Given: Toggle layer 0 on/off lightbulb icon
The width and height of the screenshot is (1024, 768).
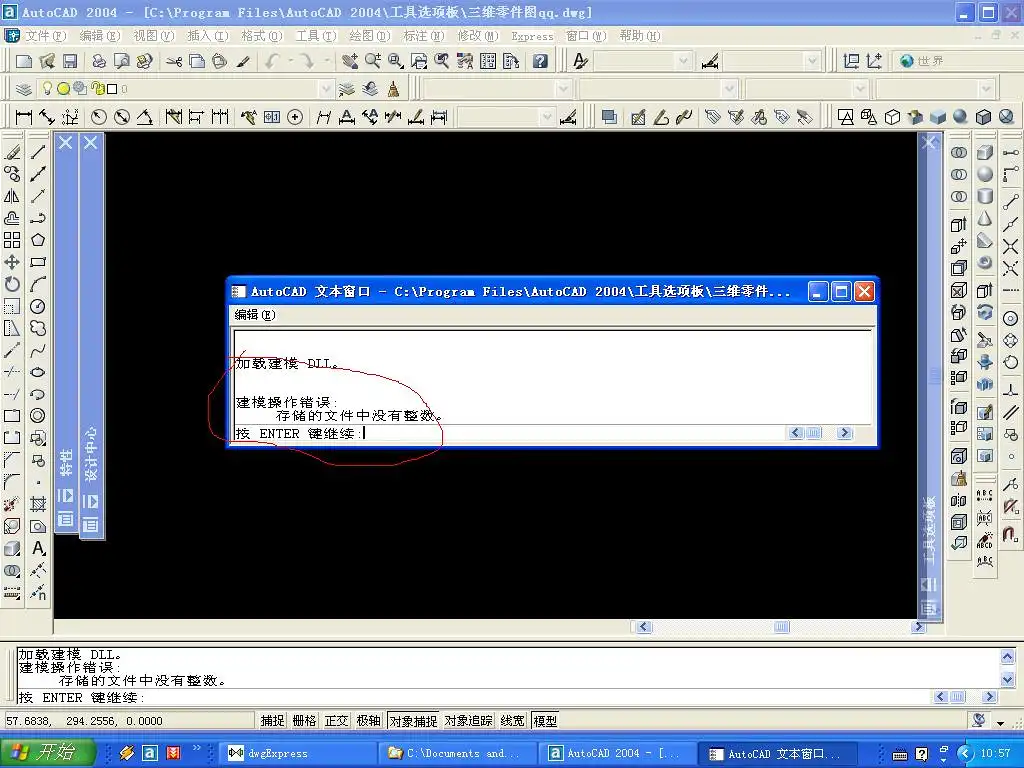Looking at the screenshot, I should [47, 88].
